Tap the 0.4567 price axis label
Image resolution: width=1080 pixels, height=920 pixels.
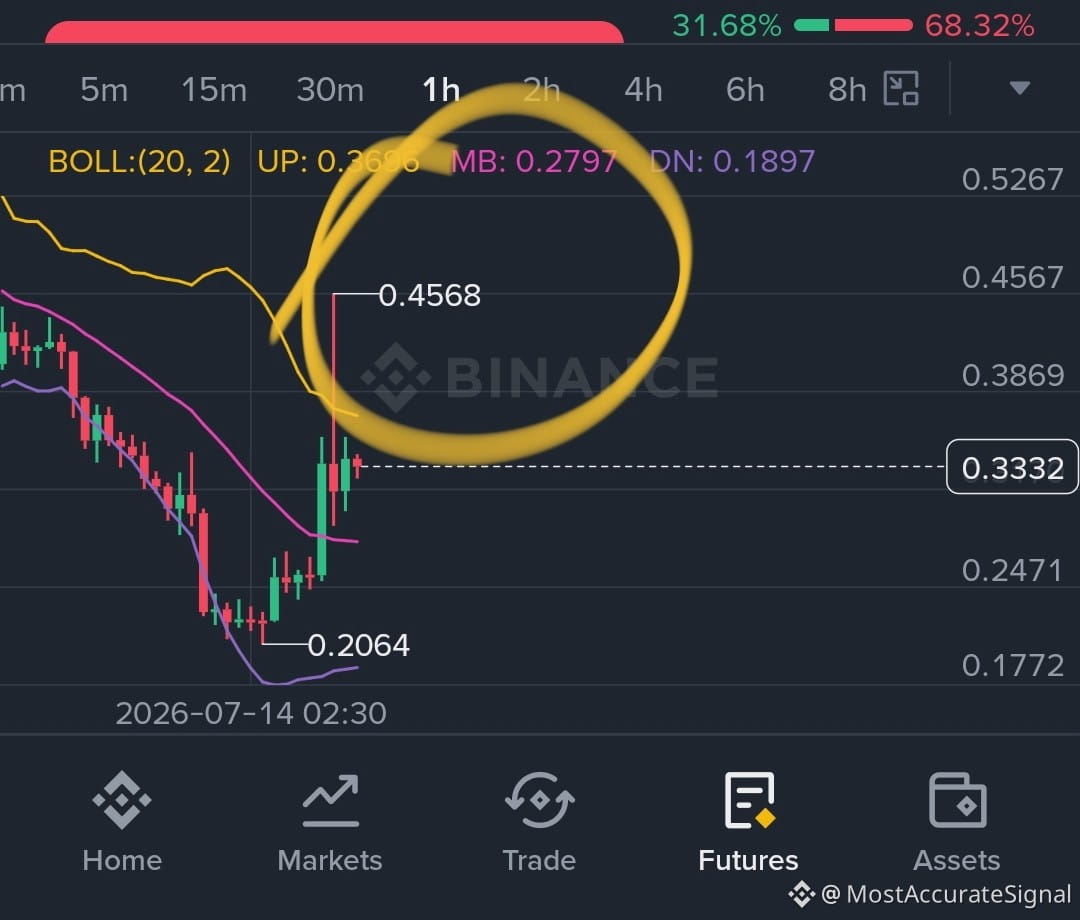coord(1012,278)
